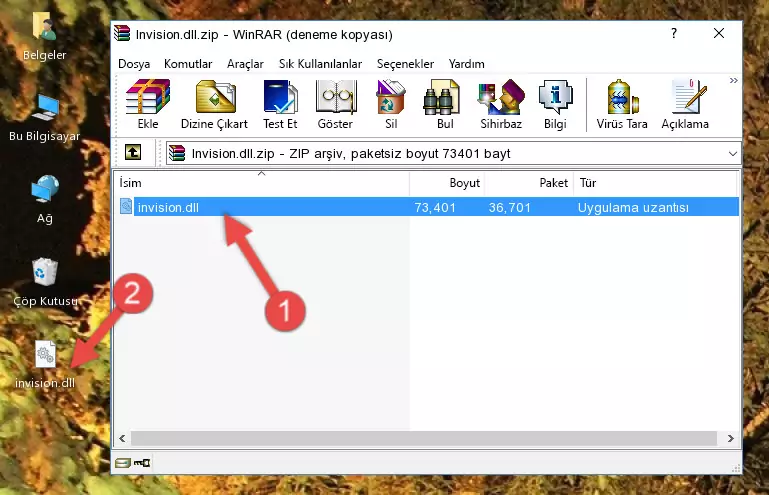The width and height of the screenshot is (769, 495).
Task: Click the 36,701 packed size value
Action: (x=510, y=208)
